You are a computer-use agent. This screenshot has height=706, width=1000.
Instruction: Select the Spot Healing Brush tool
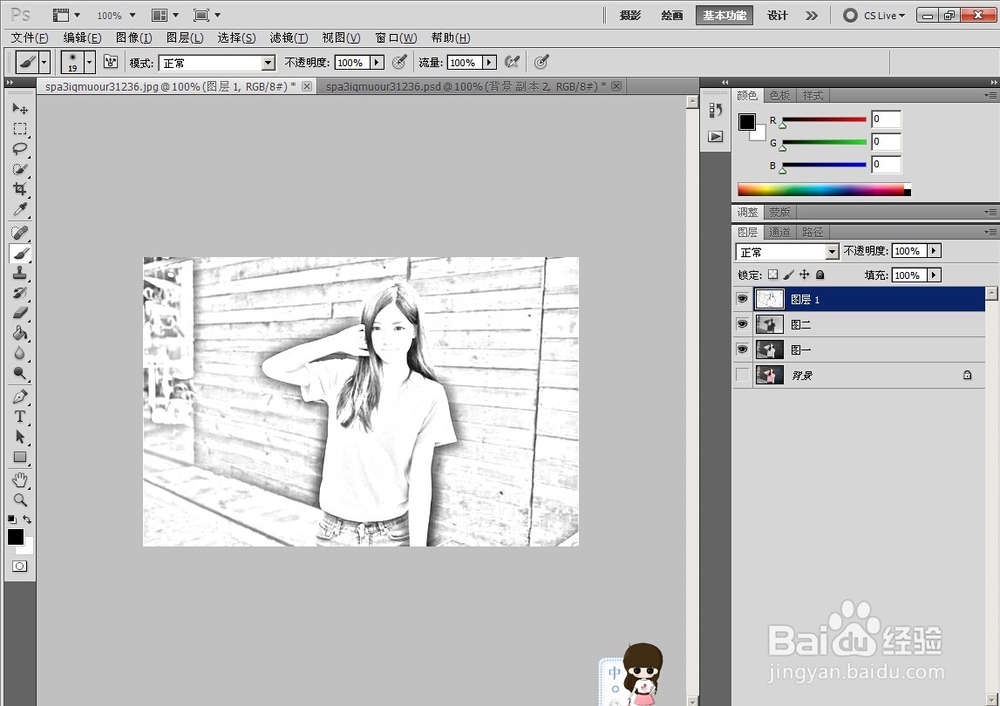(20, 232)
